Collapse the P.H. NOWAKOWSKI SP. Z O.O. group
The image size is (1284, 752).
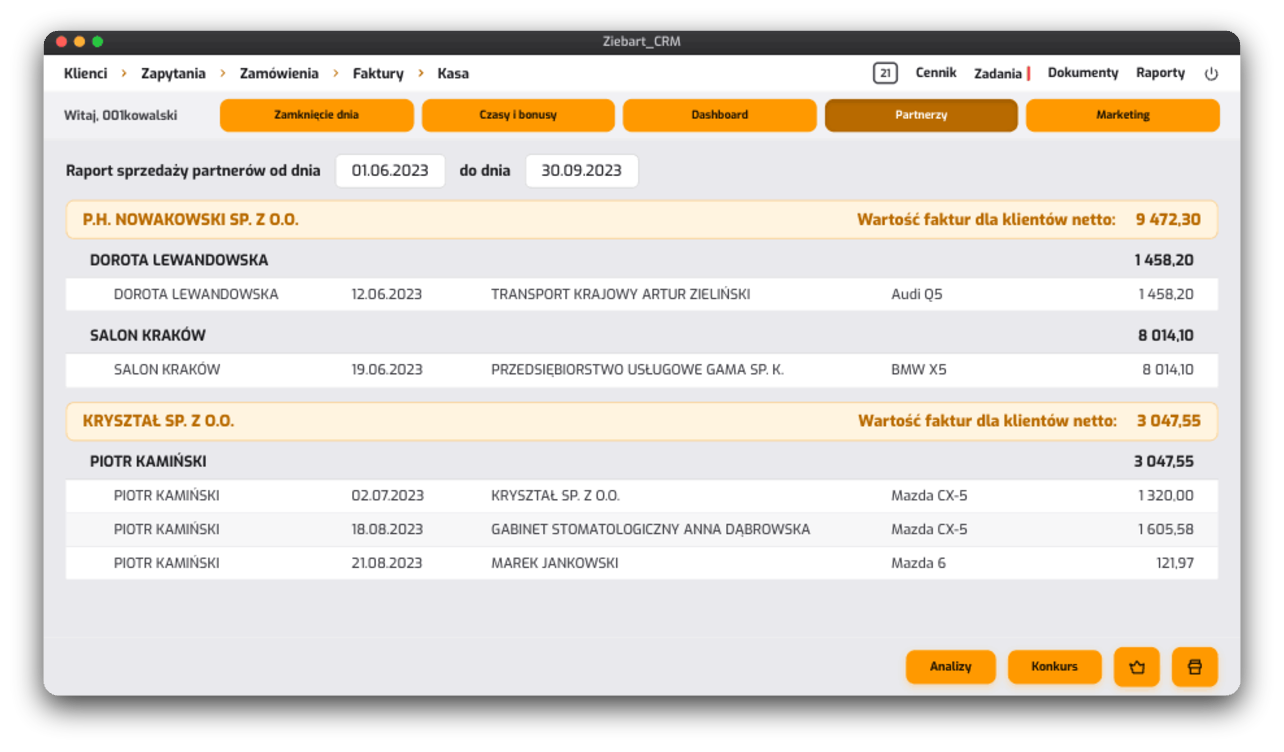pos(642,220)
